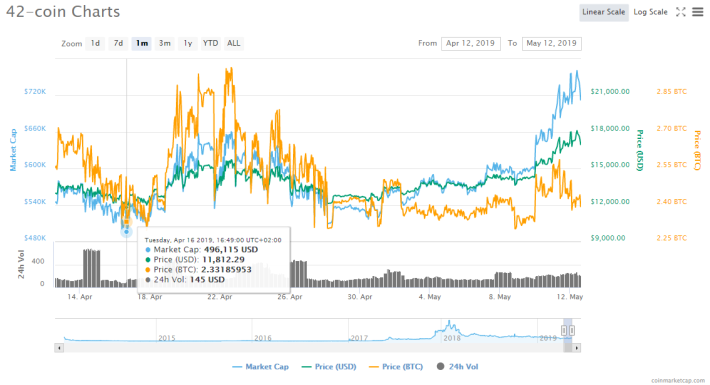
Task: Click tooltip Price (BTC) 2.33185953 value
Action: point(226,270)
